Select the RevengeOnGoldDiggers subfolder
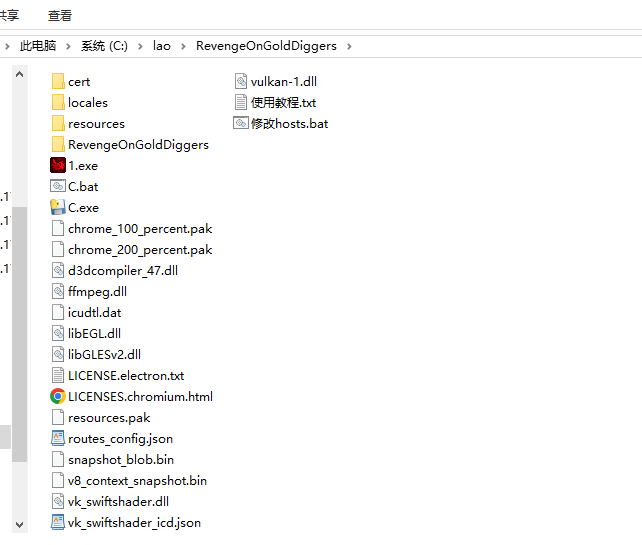The width and height of the screenshot is (642, 545). (x=137, y=145)
